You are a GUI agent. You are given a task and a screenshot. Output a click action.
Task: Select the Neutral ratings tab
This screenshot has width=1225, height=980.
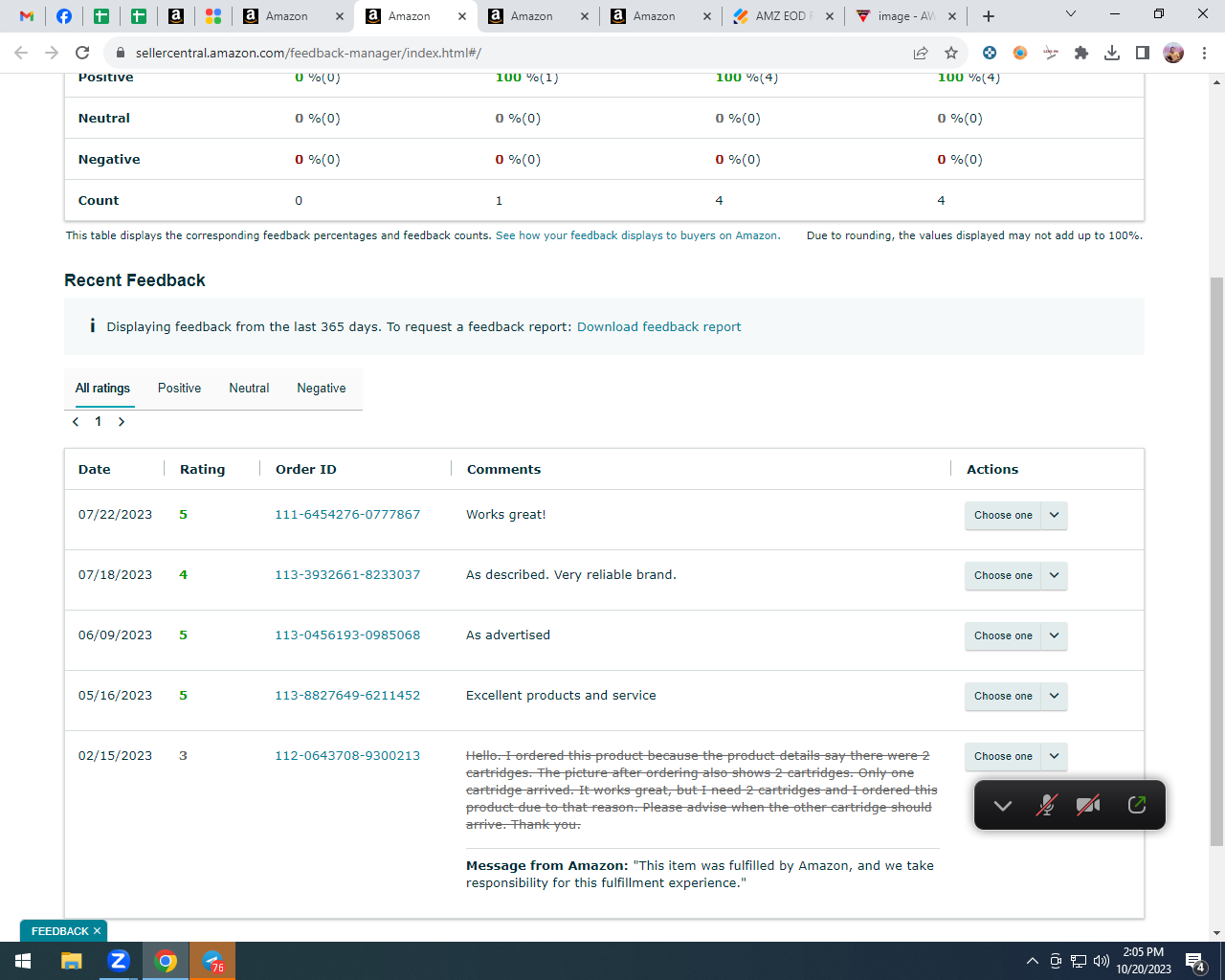pyautogui.click(x=249, y=389)
